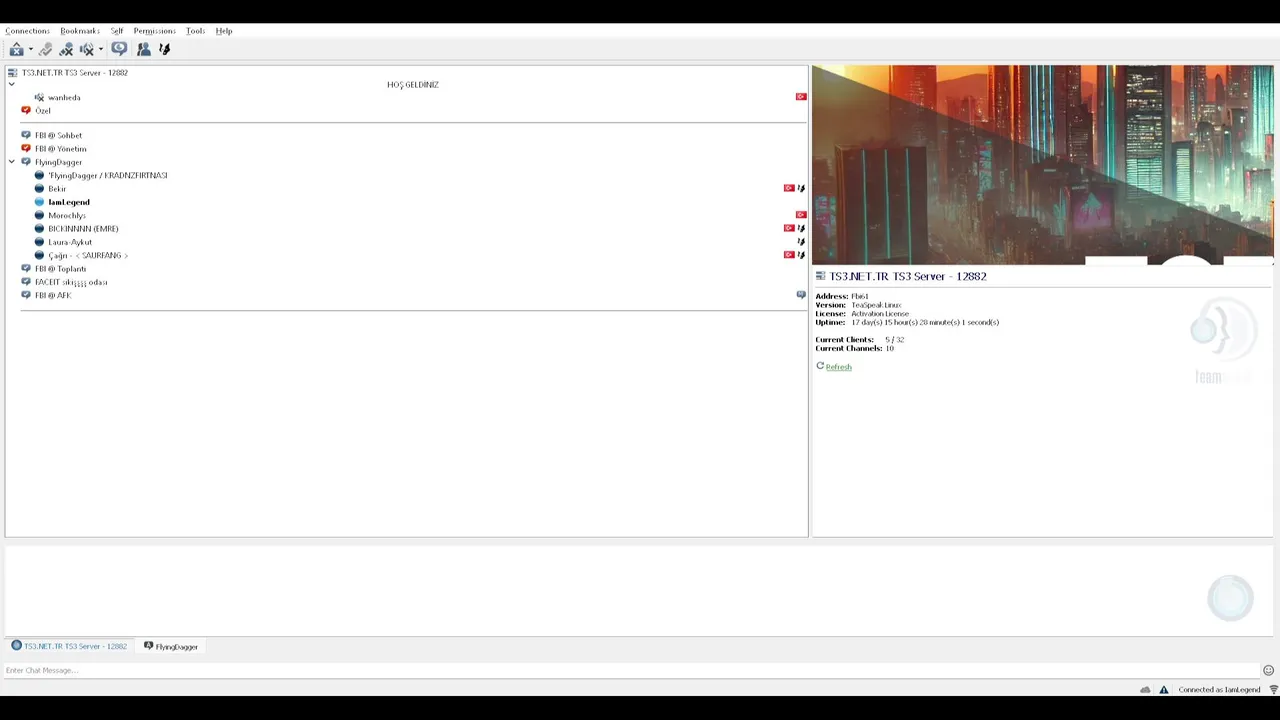
Task: Select the TS3.NET.TR TS3 Server root in tree
Action: 75,73
